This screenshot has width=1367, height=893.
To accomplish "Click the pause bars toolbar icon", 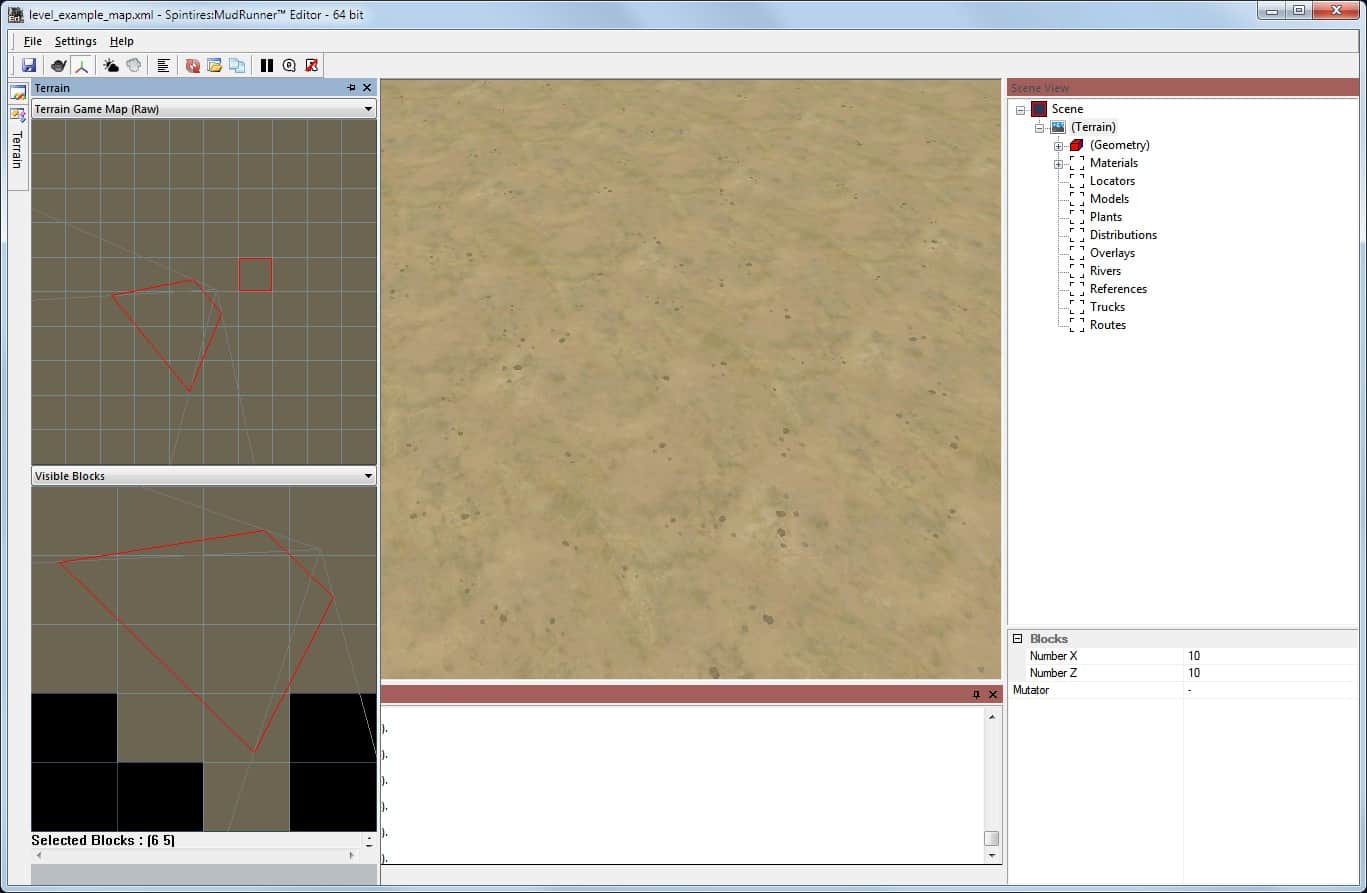I will [267, 65].
